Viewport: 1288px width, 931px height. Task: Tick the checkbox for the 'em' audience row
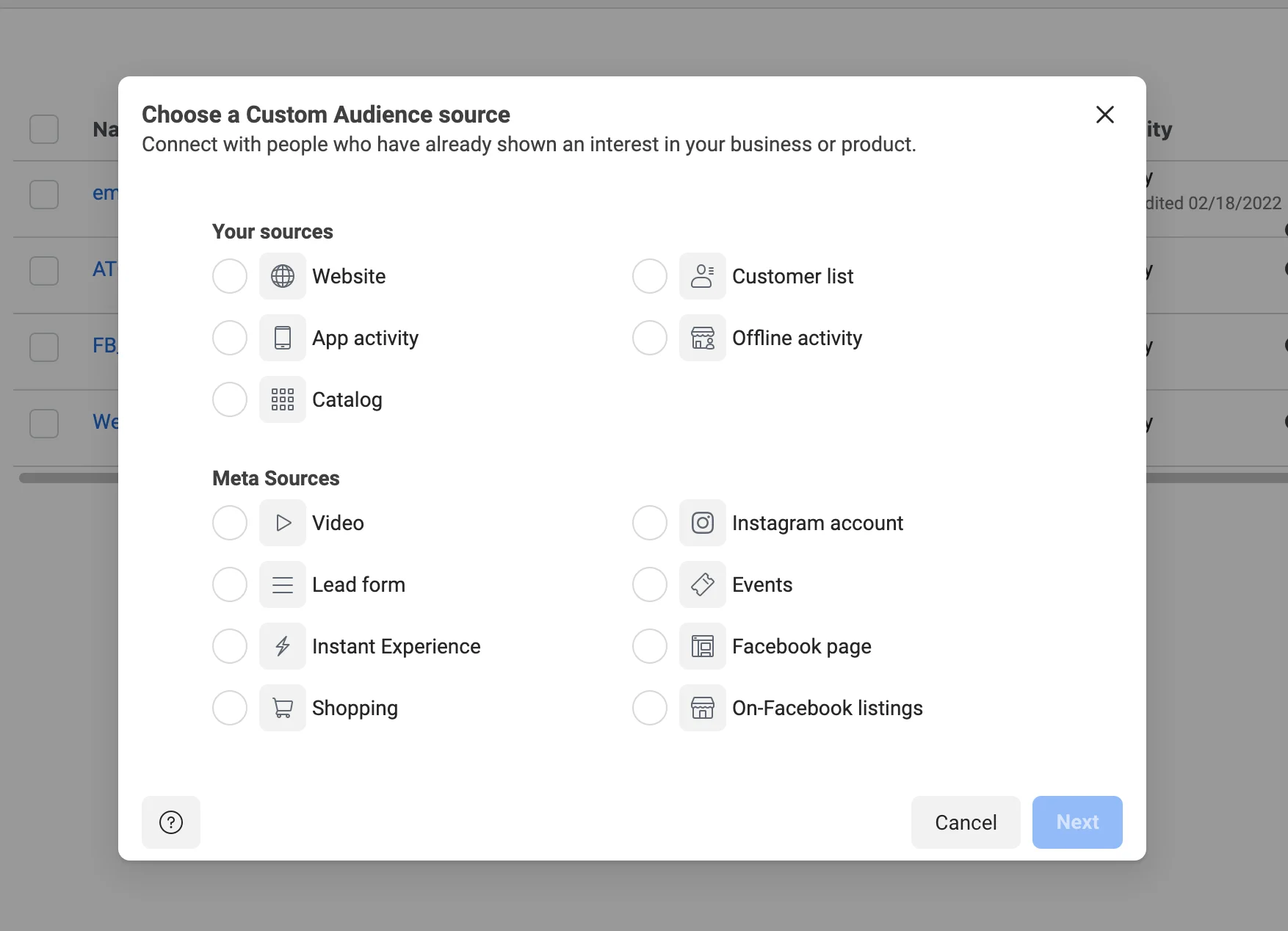point(44,195)
